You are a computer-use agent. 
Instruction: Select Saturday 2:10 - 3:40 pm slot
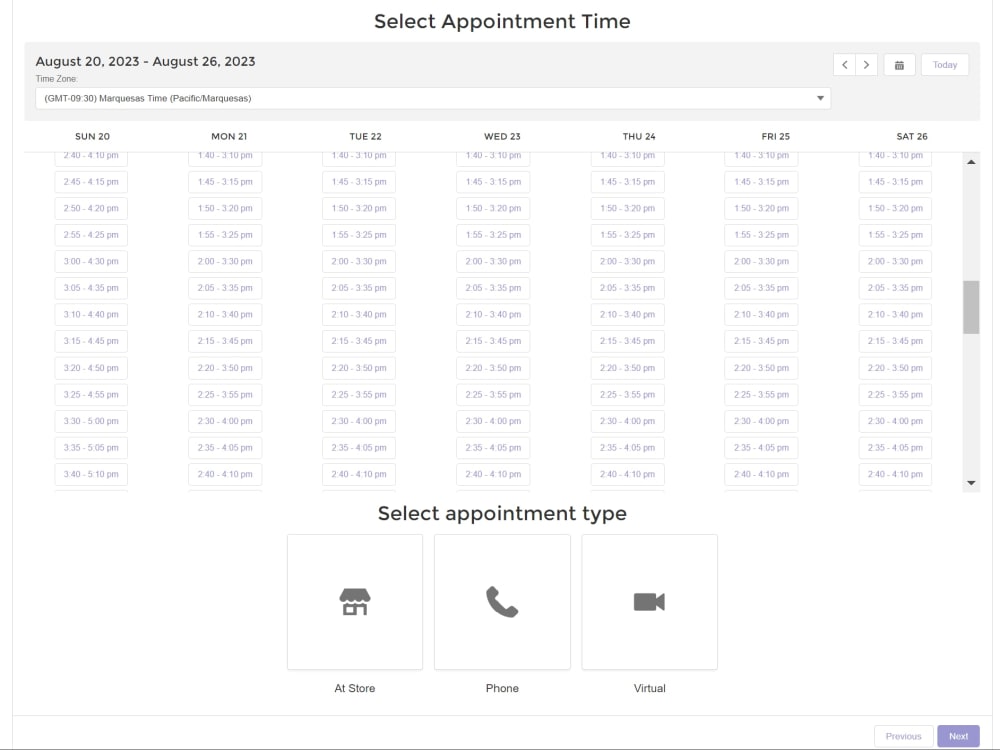895,314
